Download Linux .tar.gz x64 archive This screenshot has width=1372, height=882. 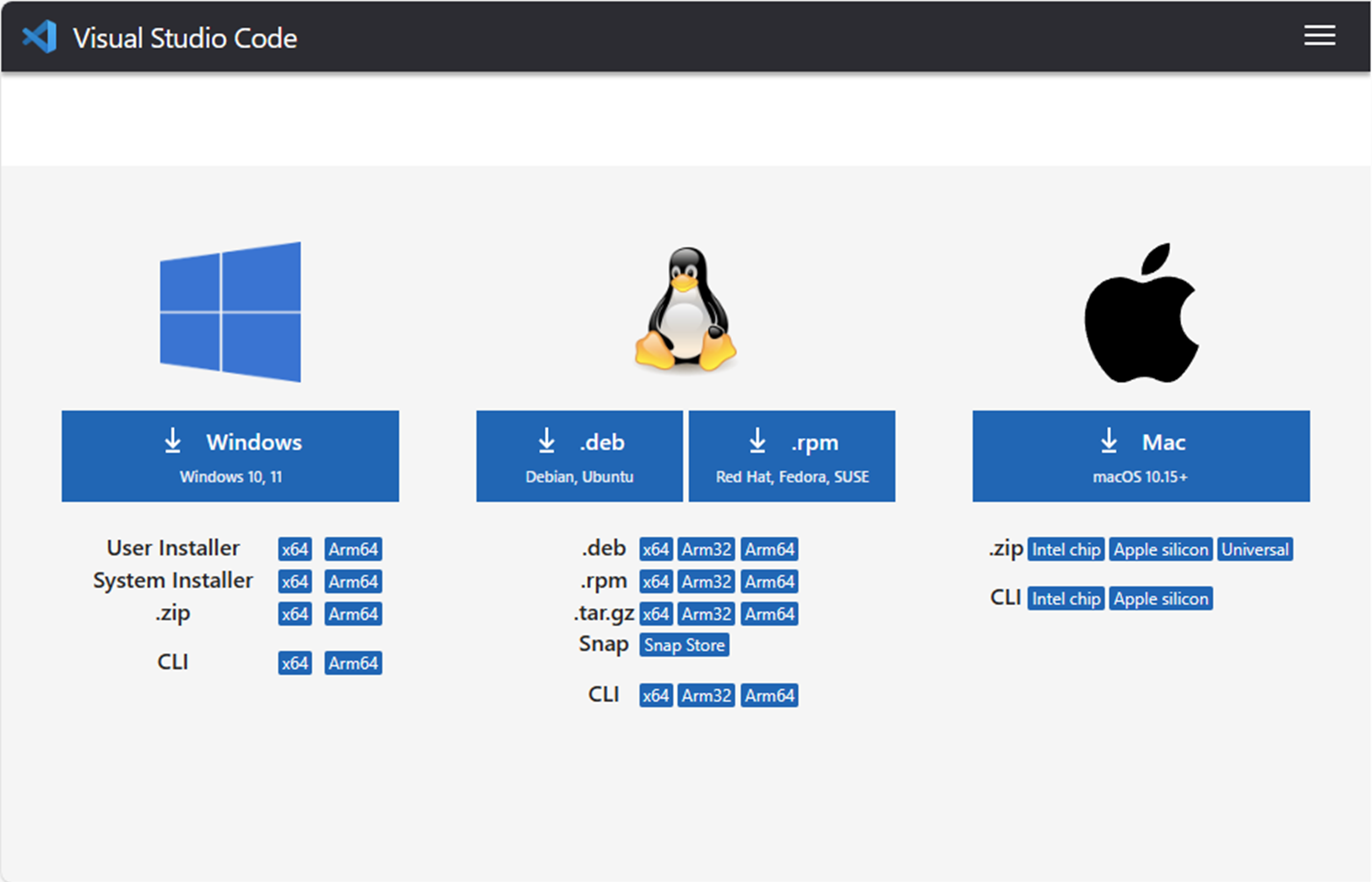click(656, 614)
